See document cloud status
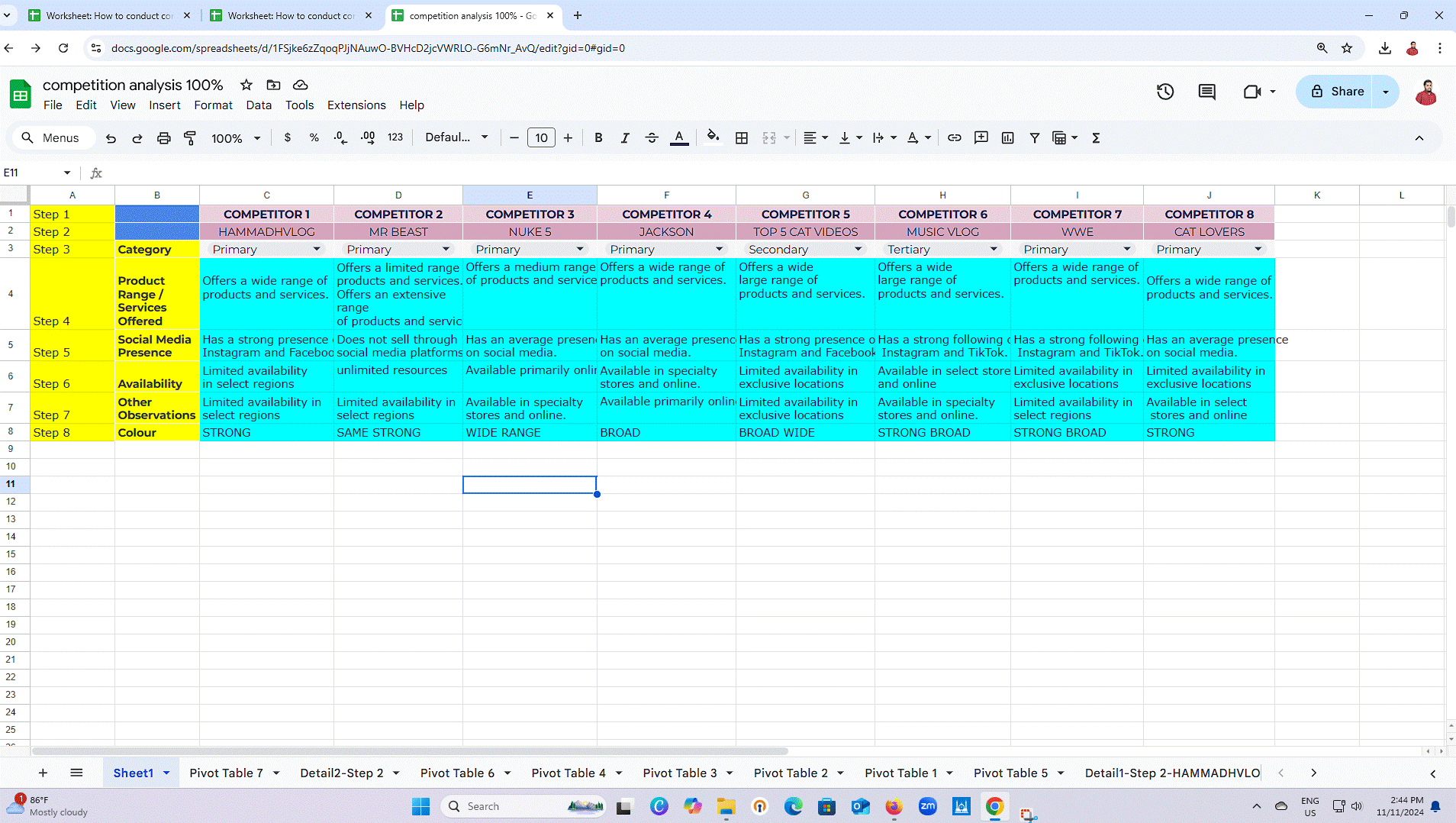1456x823 pixels. click(301, 85)
